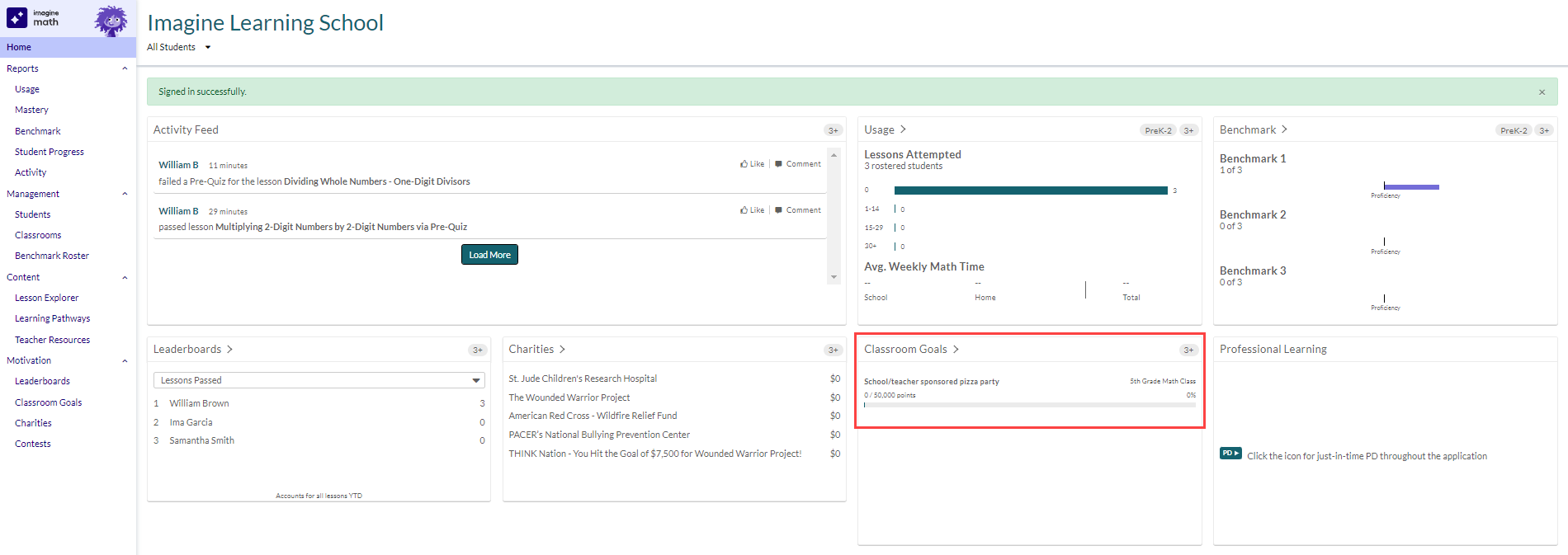
Task: Open Charities from the sidebar
Action: tap(33, 423)
